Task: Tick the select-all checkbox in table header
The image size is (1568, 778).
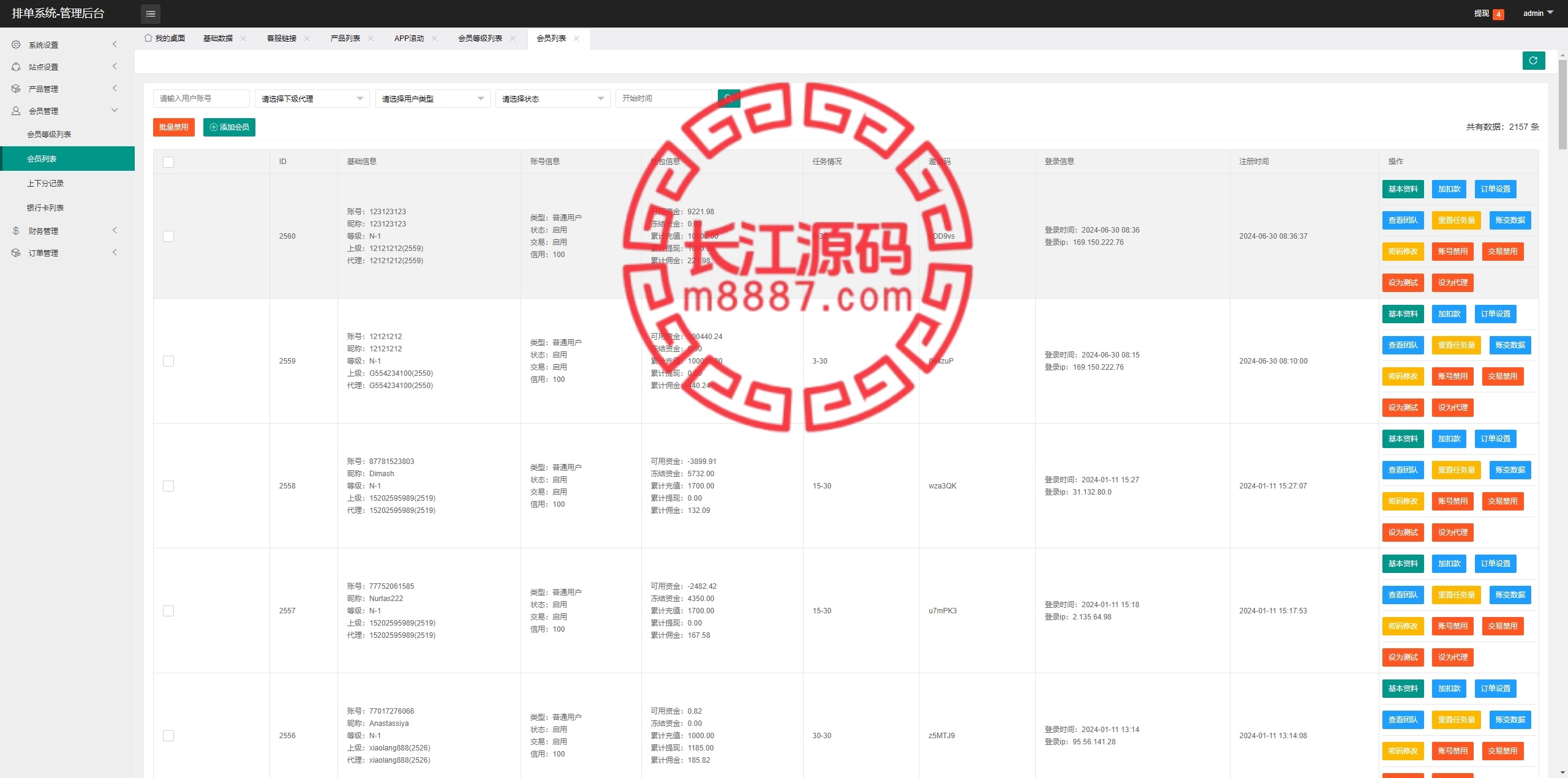Action: pyautogui.click(x=168, y=162)
